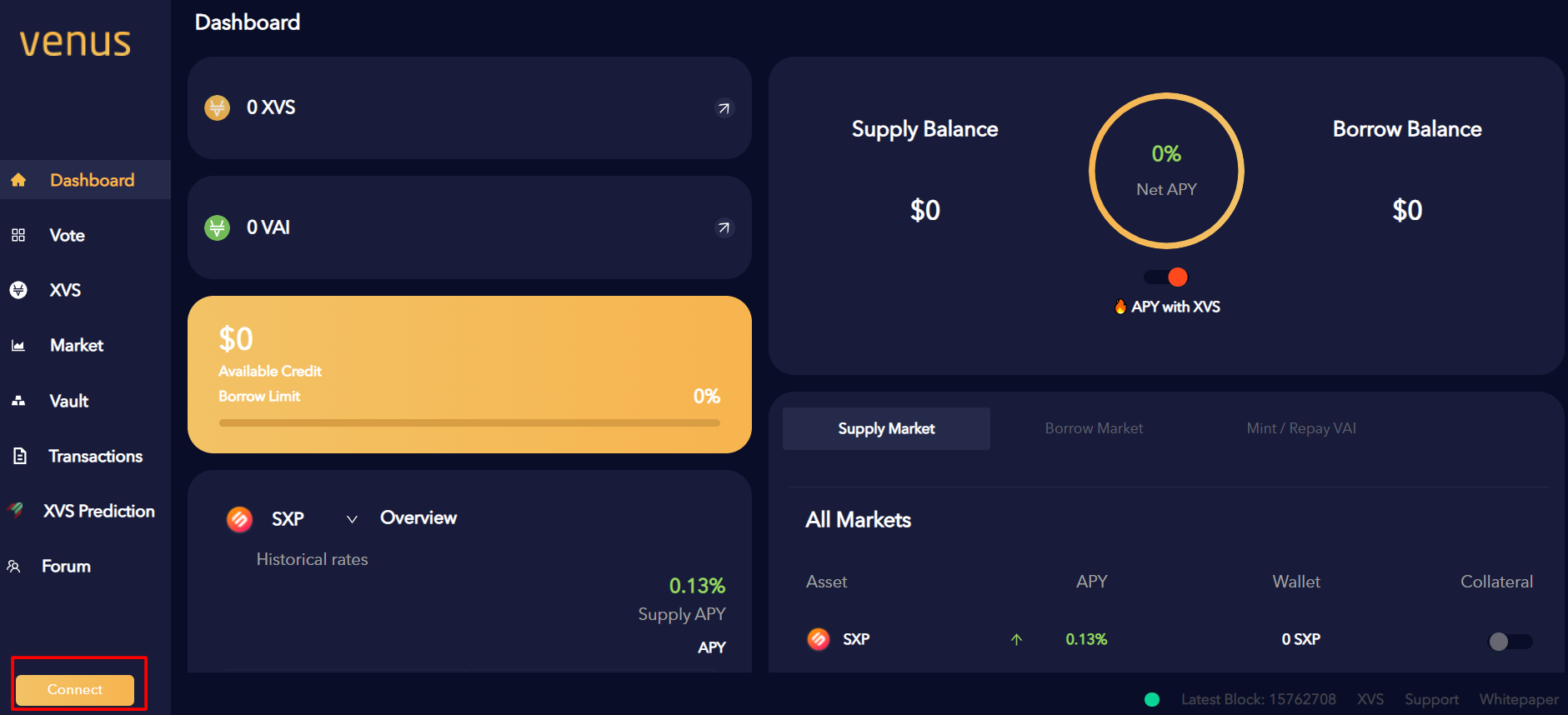This screenshot has height=715, width=1568.
Task: Open the arrow icon on XVS card
Action: [x=724, y=108]
